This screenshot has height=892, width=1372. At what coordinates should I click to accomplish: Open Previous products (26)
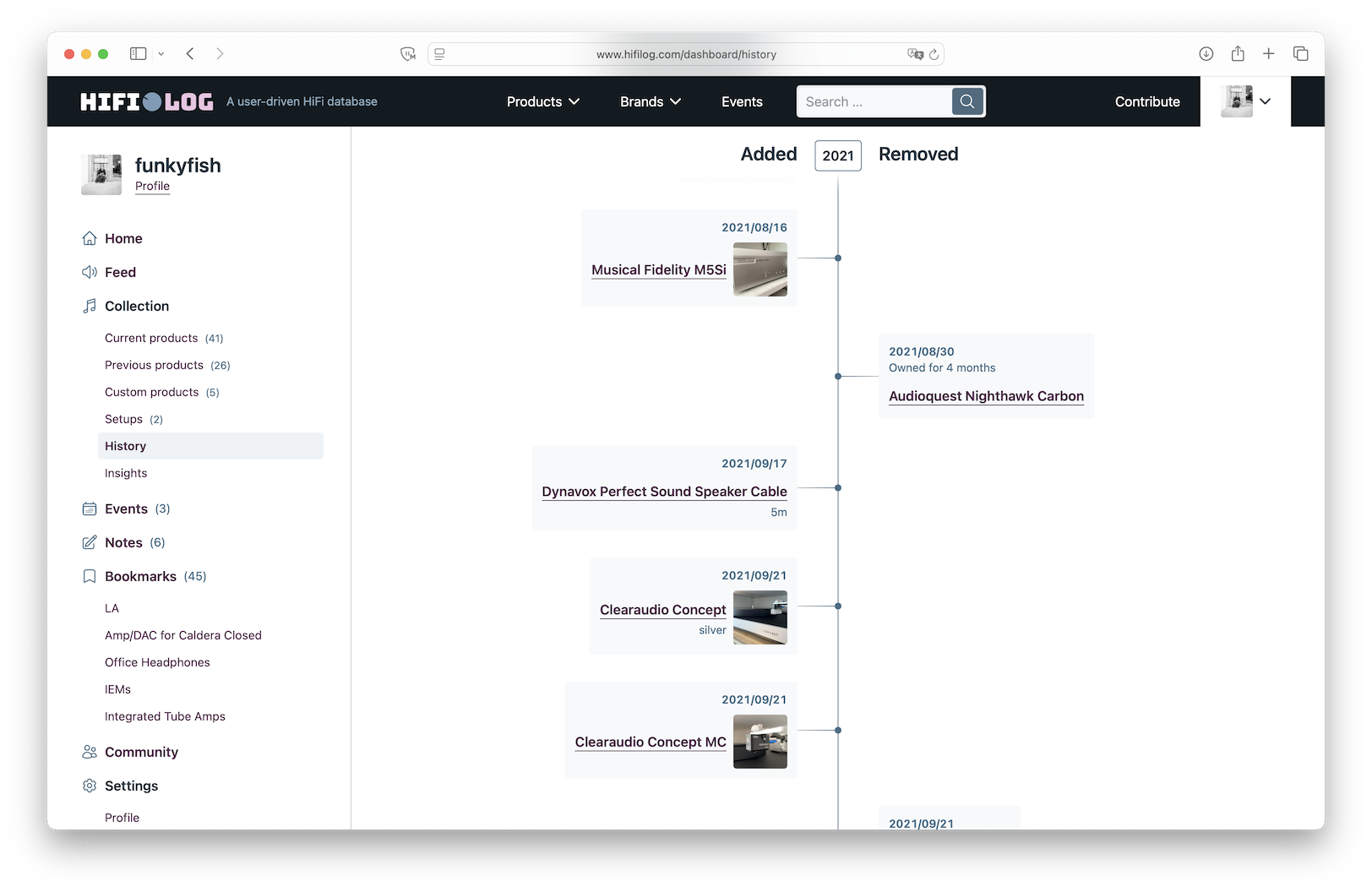click(x=167, y=365)
